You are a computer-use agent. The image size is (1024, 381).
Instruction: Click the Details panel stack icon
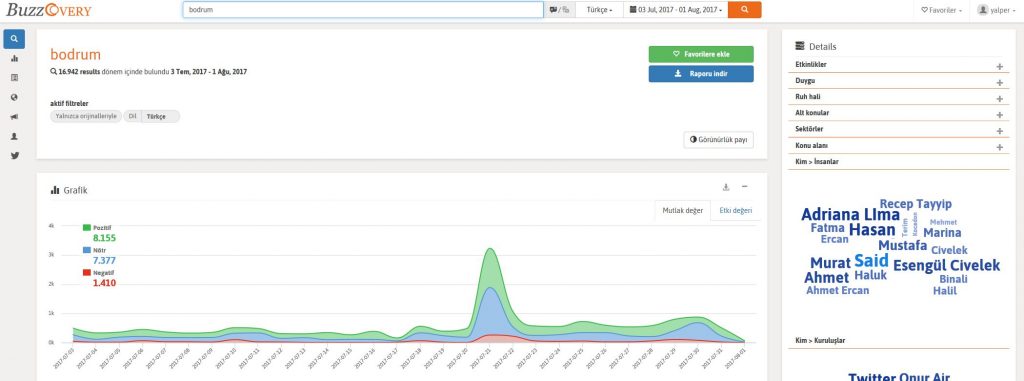click(x=799, y=46)
